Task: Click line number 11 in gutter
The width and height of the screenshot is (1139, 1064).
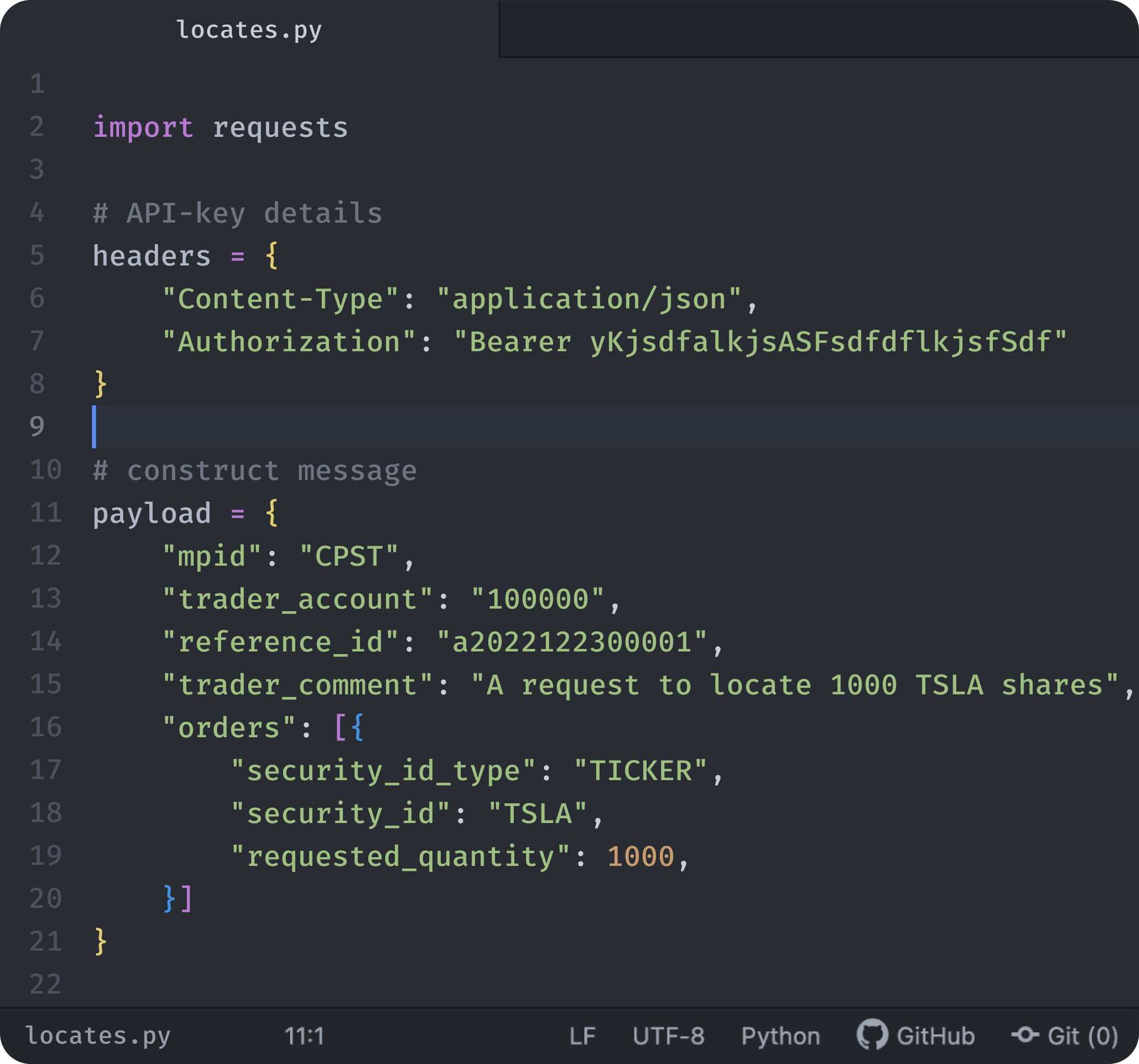Action: coord(45,513)
